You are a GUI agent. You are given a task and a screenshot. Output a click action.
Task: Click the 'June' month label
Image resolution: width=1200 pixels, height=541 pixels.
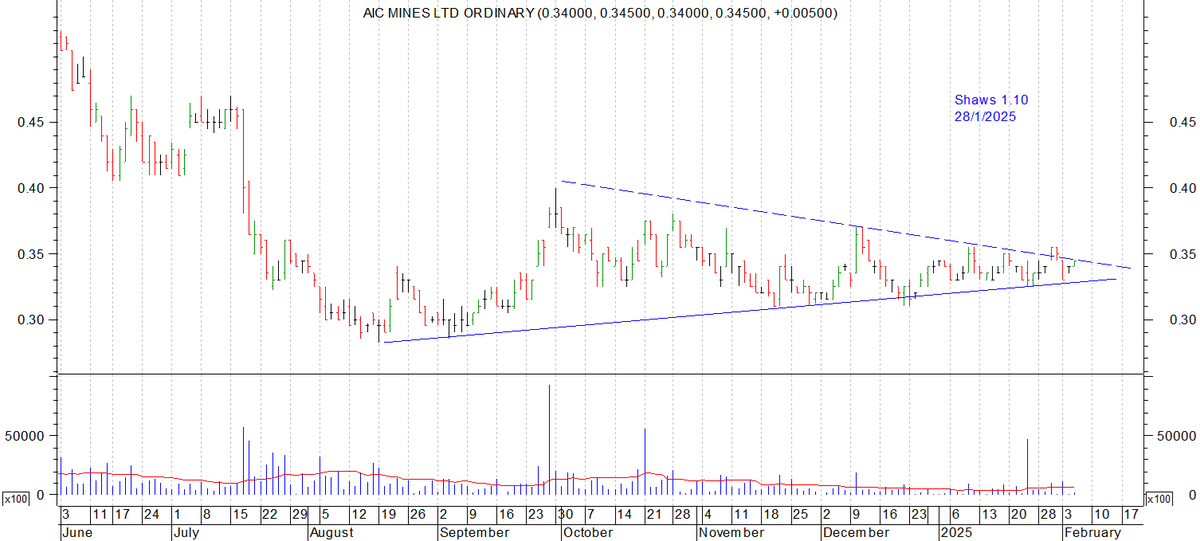76,533
